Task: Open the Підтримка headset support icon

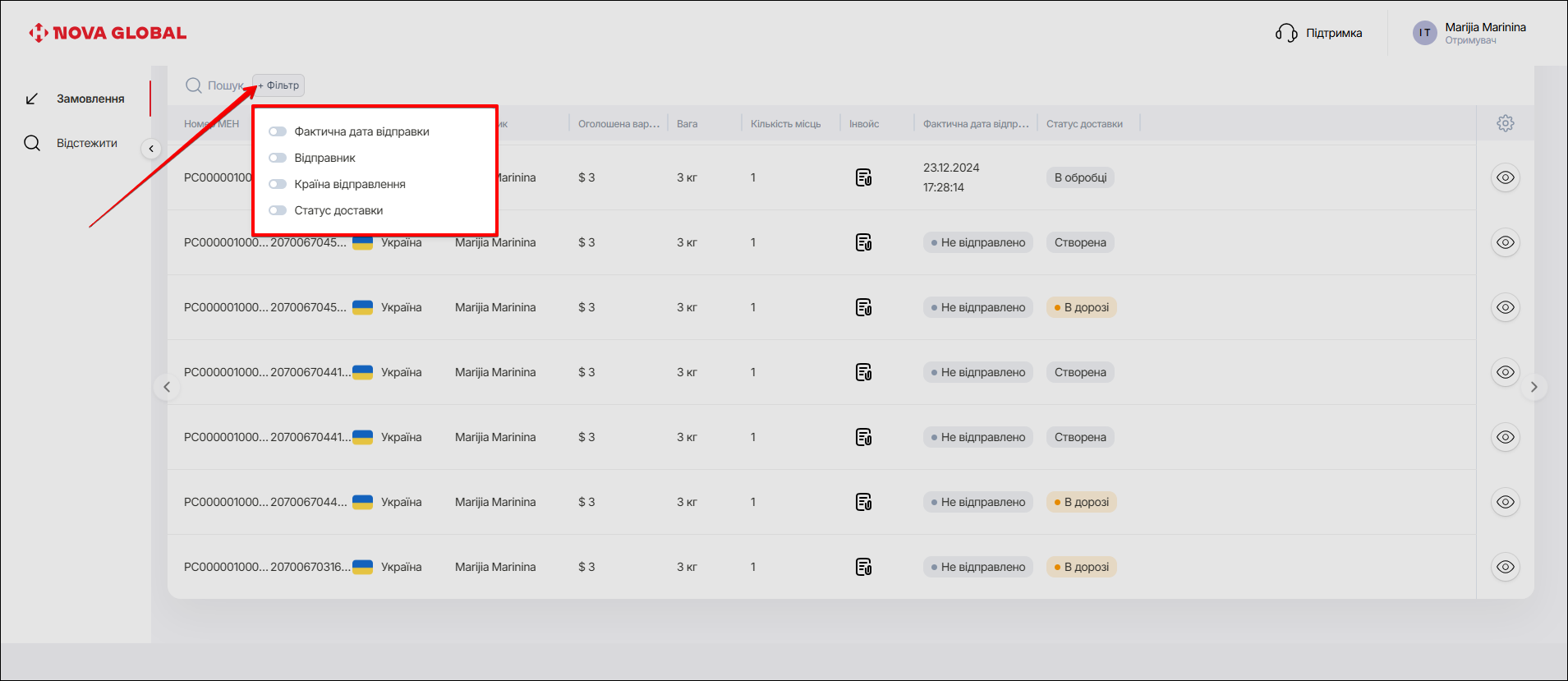Action: pyautogui.click(x=1285, y=33)
